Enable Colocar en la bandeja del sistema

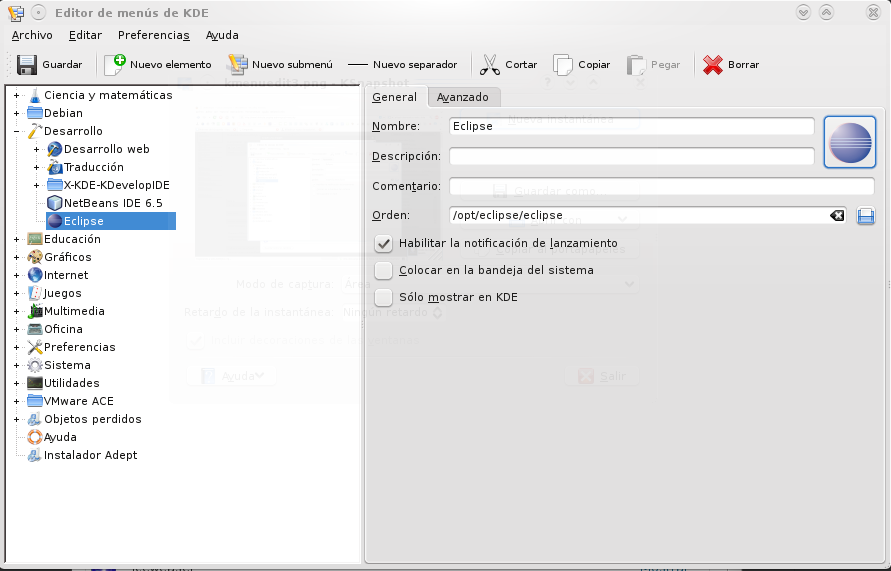(384, 270)
